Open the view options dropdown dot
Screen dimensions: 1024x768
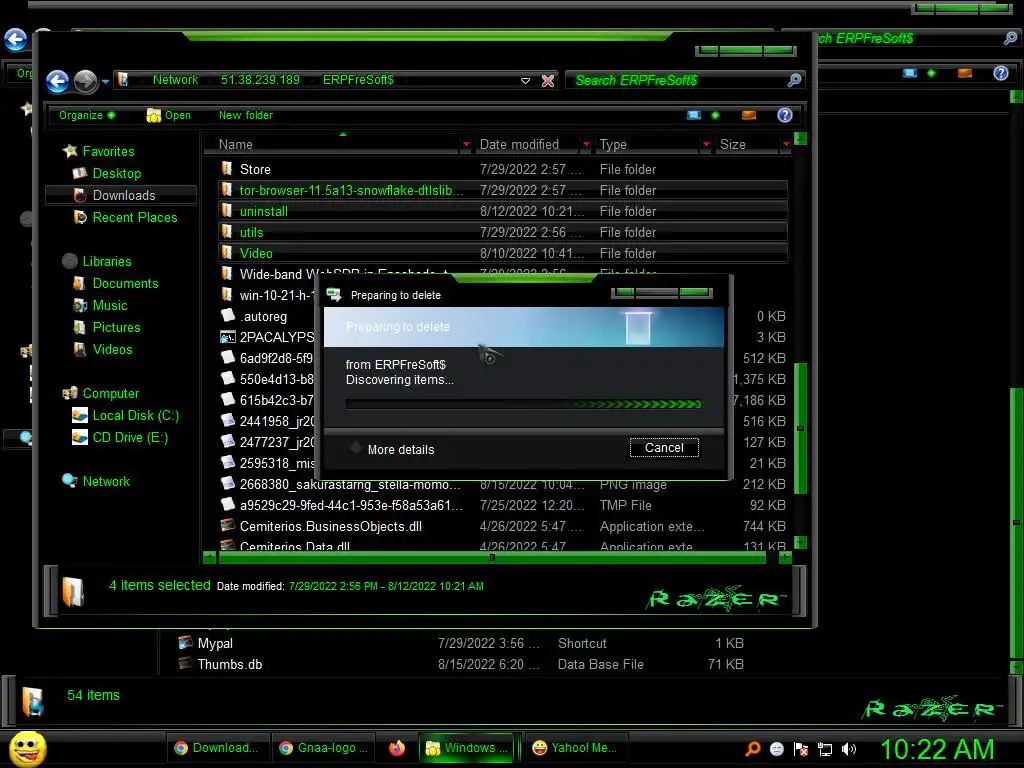(715, 116)
